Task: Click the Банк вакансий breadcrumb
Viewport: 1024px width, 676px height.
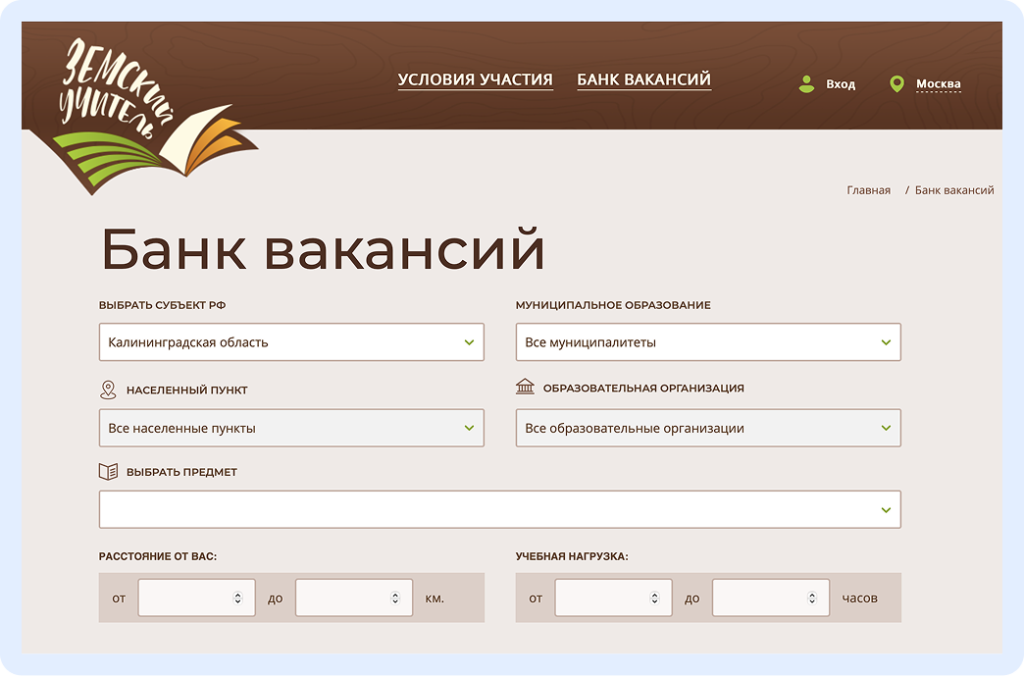Action: coord(954,189)
